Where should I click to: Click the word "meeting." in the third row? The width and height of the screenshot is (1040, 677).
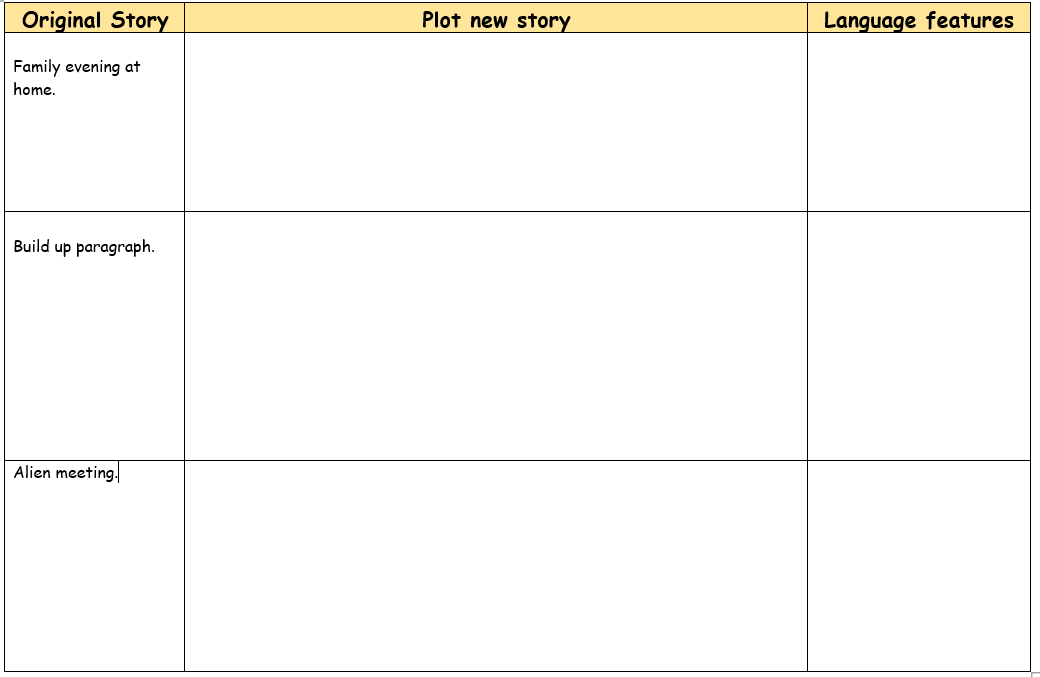(x=87, y=473)
